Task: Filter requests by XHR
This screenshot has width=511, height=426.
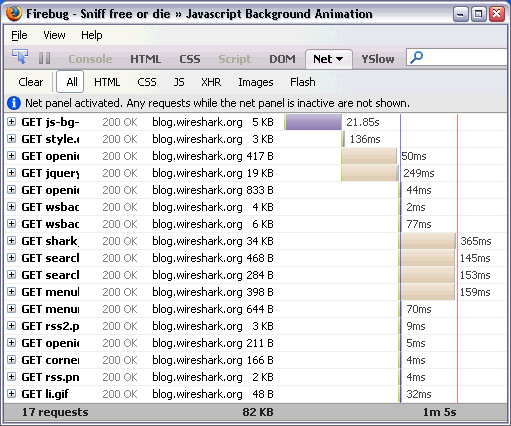Action: coord(211,82)
